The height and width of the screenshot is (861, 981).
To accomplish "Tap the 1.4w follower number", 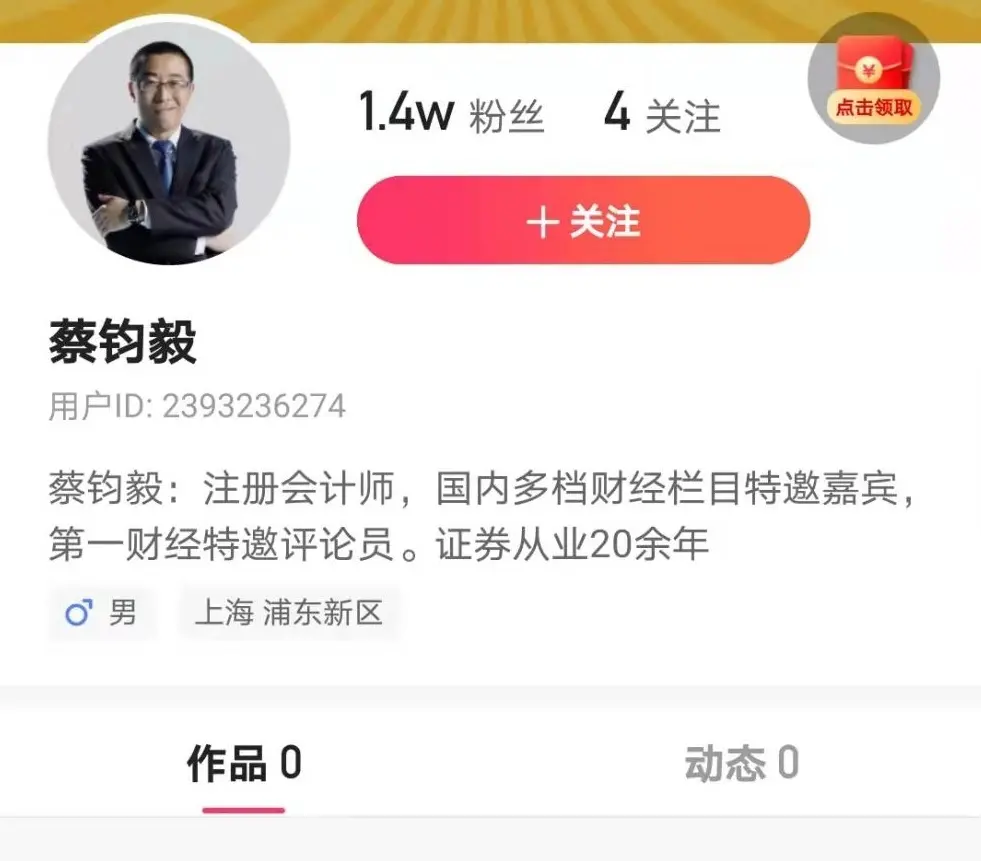I will click(x=407, y=112).
